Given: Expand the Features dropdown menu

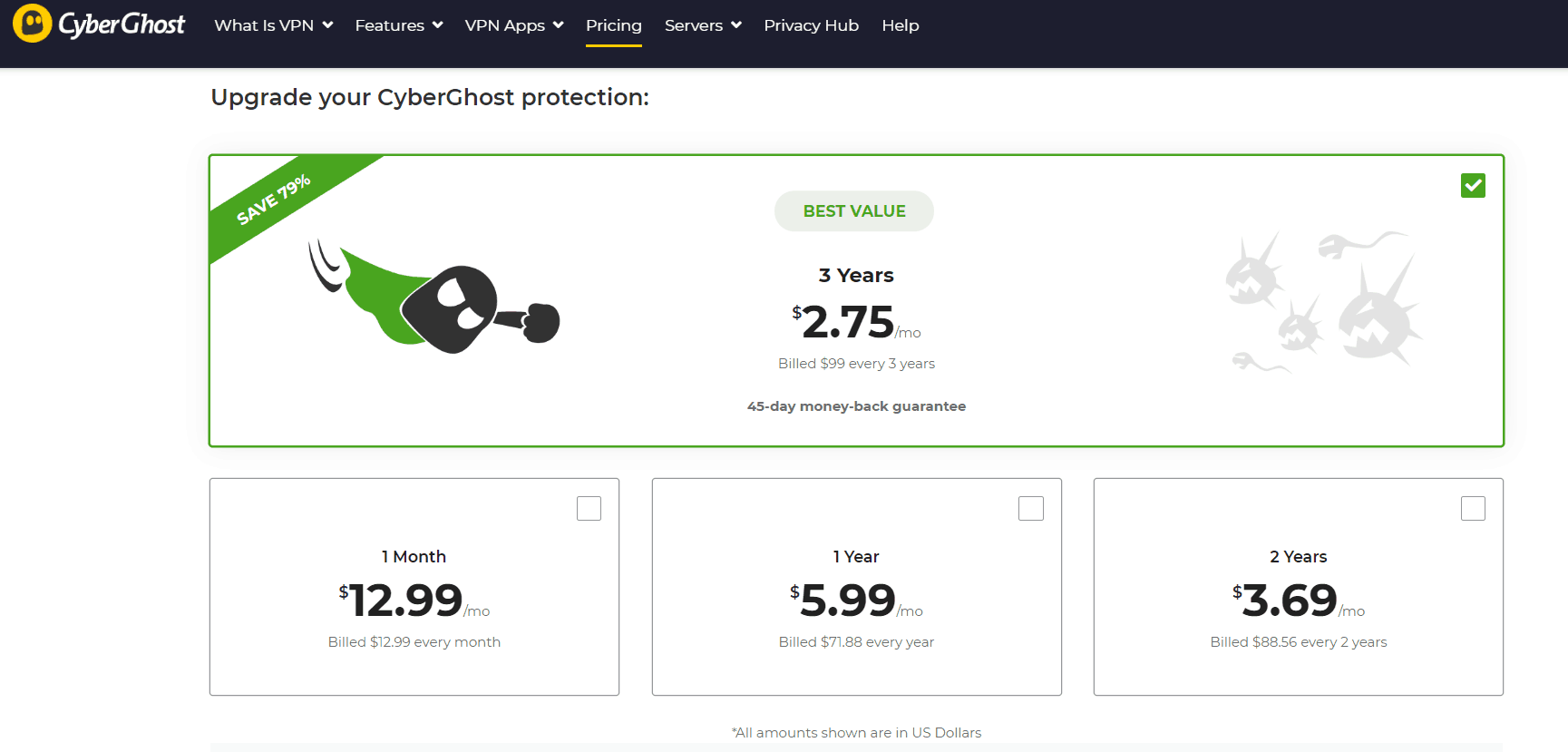Looking at the screenshot, I should [x=399, y=25].
